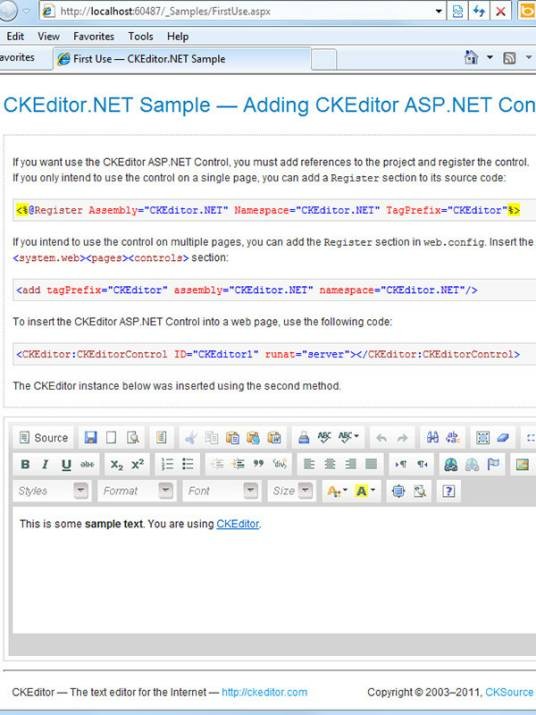Insert a link with globe icon
Screen dimensions: 536x715
coord(451,464)
